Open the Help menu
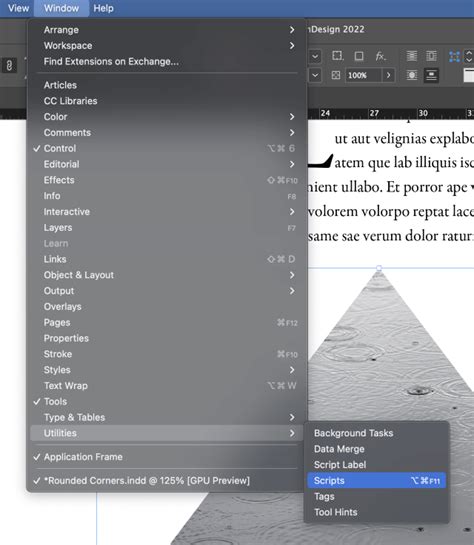Screen dimensions: 474x545 103,8
